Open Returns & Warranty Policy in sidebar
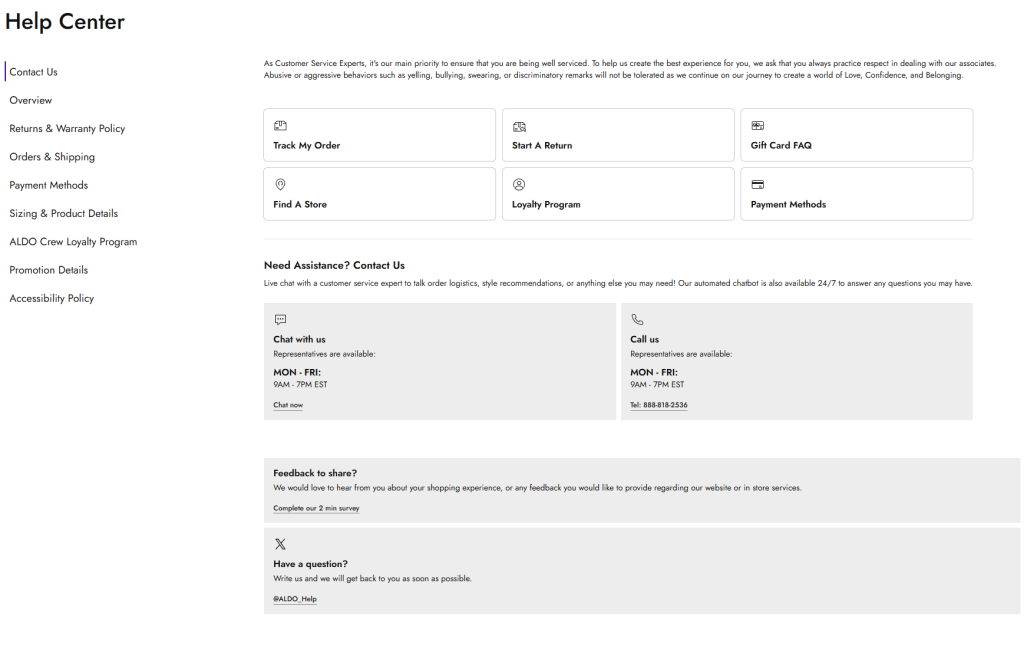Image resolution: width=1024 pixels, height=659 pixels. tap(67, 129)
